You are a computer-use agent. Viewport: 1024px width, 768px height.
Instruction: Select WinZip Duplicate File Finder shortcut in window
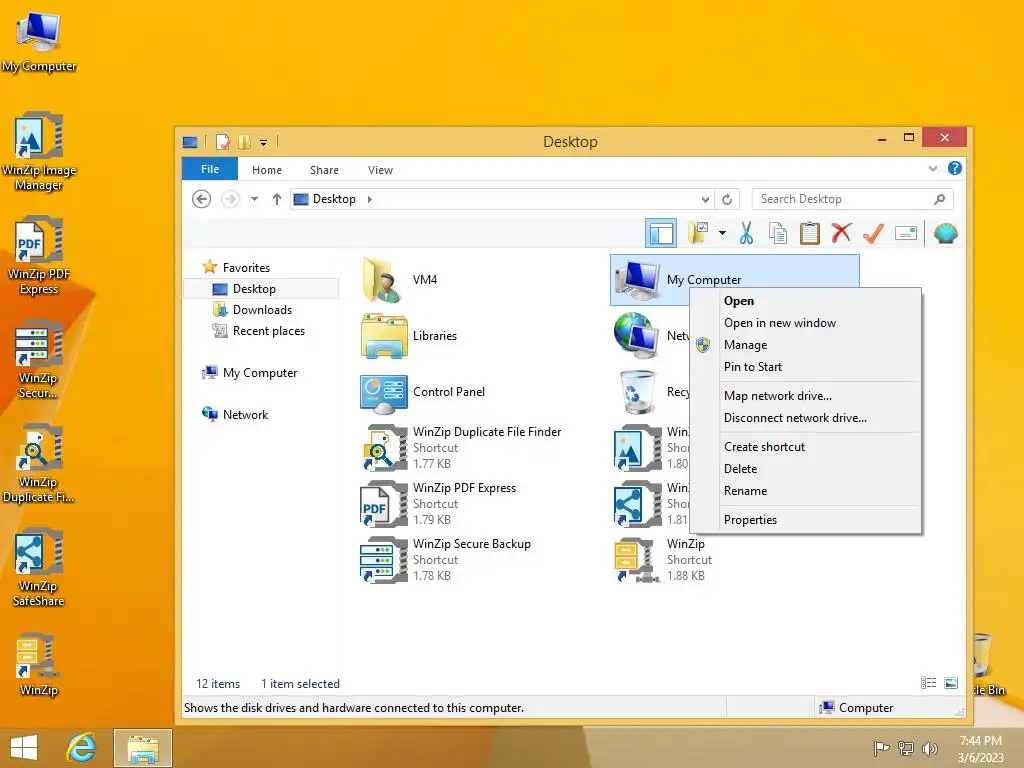pyautogui.click(x=462, y=447)
